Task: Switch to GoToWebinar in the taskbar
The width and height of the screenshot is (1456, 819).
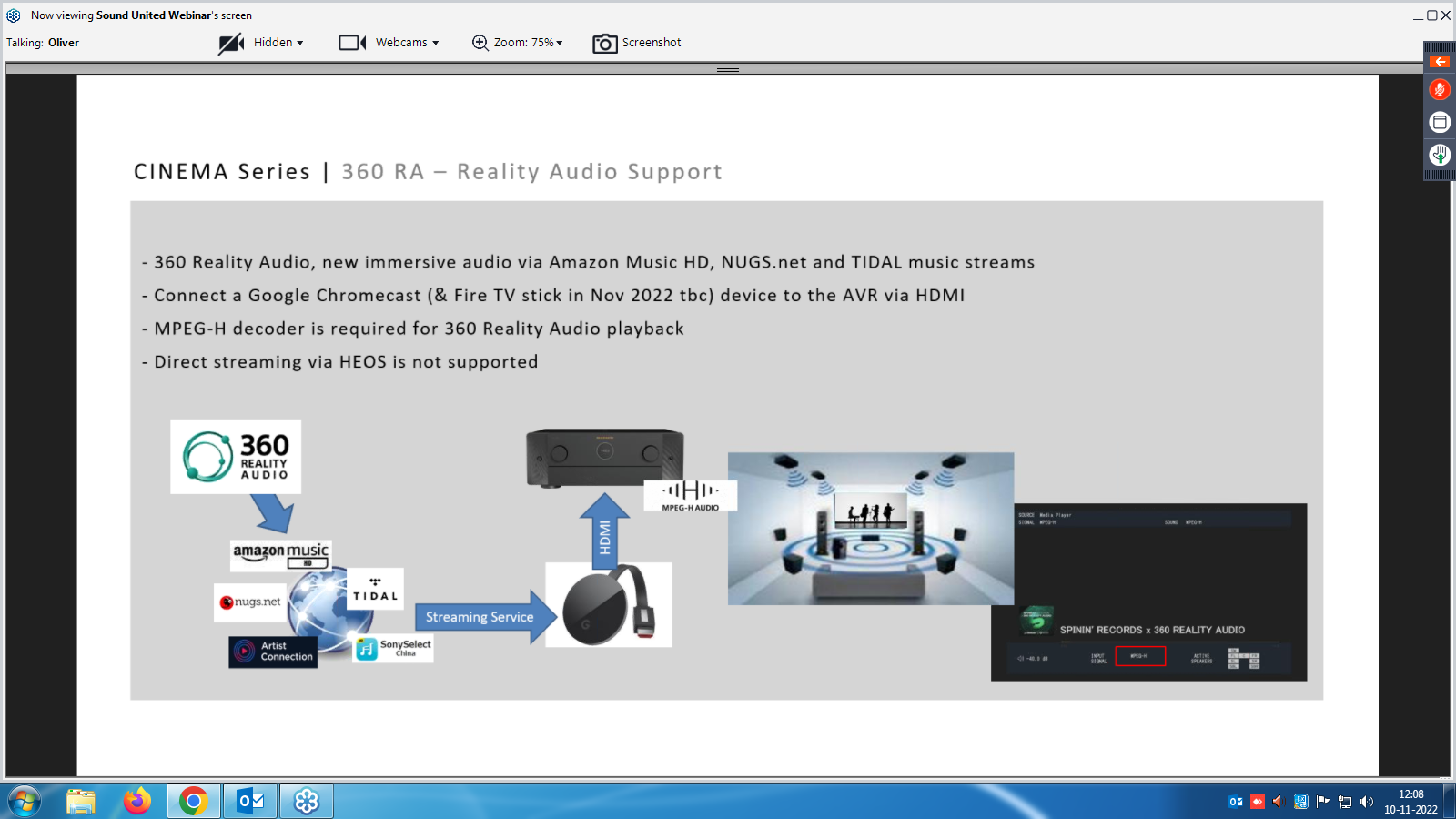Action: pyautogui.click(x=307, y=802)
